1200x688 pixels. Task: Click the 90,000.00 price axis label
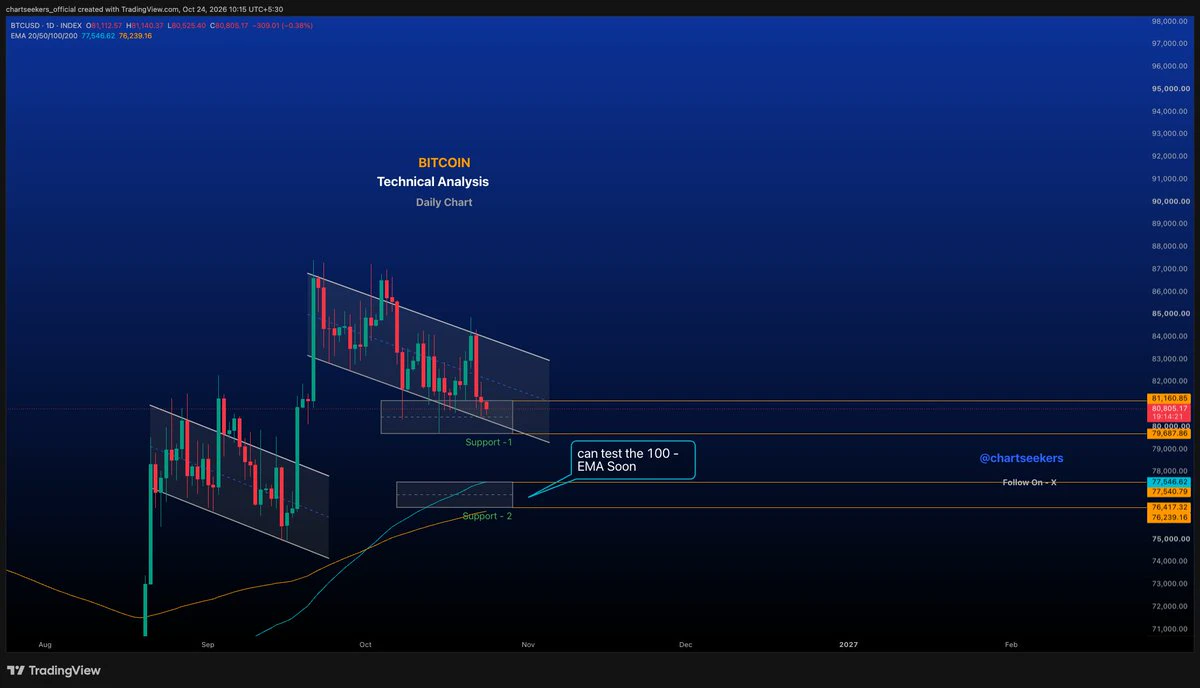click(1169, 201)
